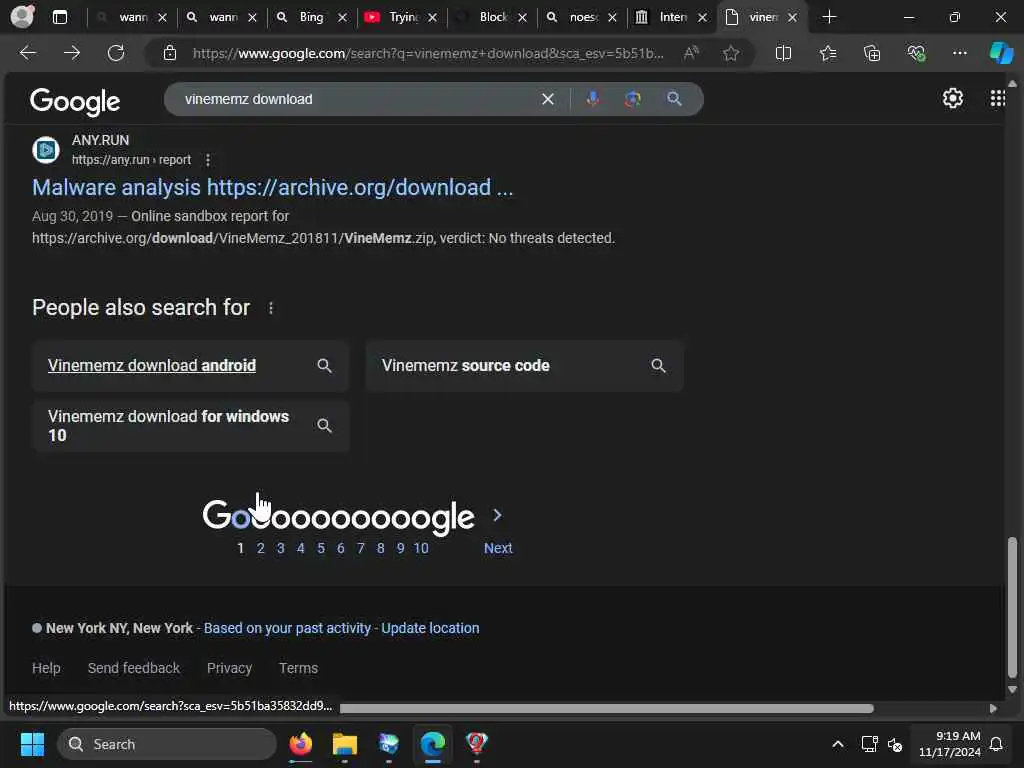
Task: Open Browser essentials heart icon
Action: [916, 53]
